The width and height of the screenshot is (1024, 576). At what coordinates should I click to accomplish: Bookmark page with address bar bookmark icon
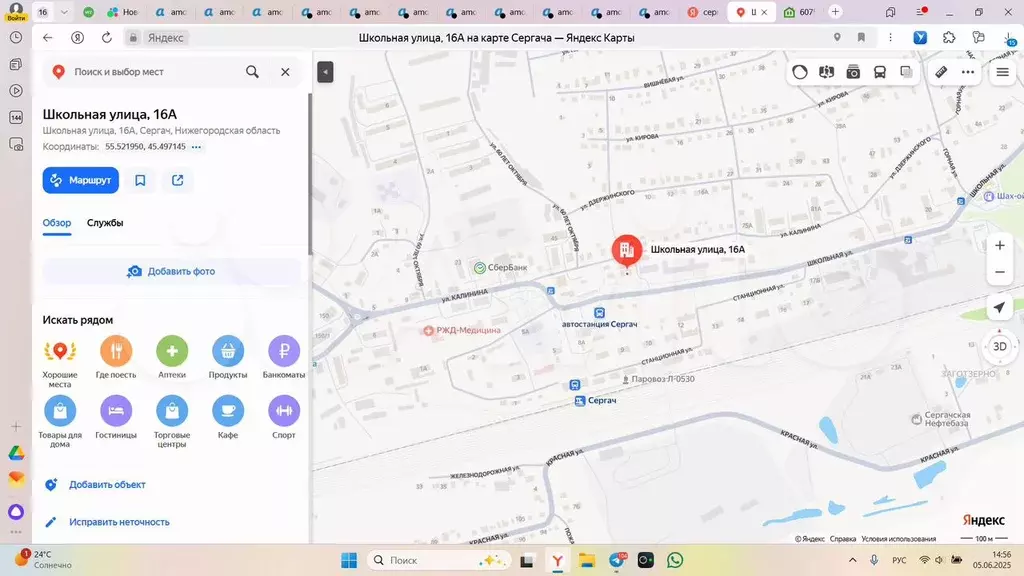coord(861,38)
